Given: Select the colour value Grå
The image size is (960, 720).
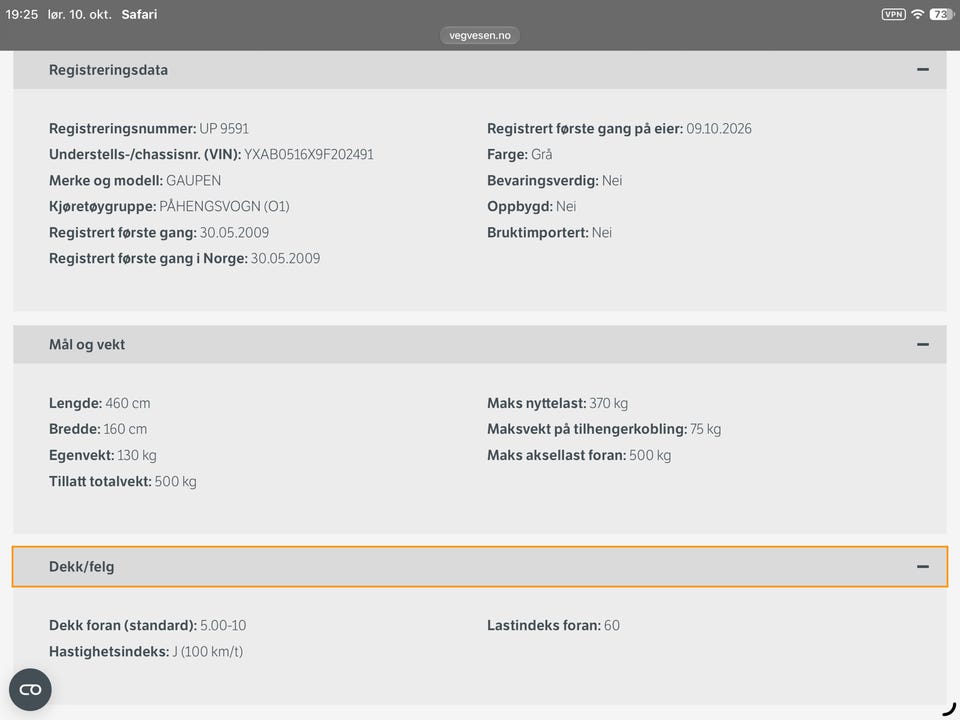Looking at the screenshot, I should (542, 154).
